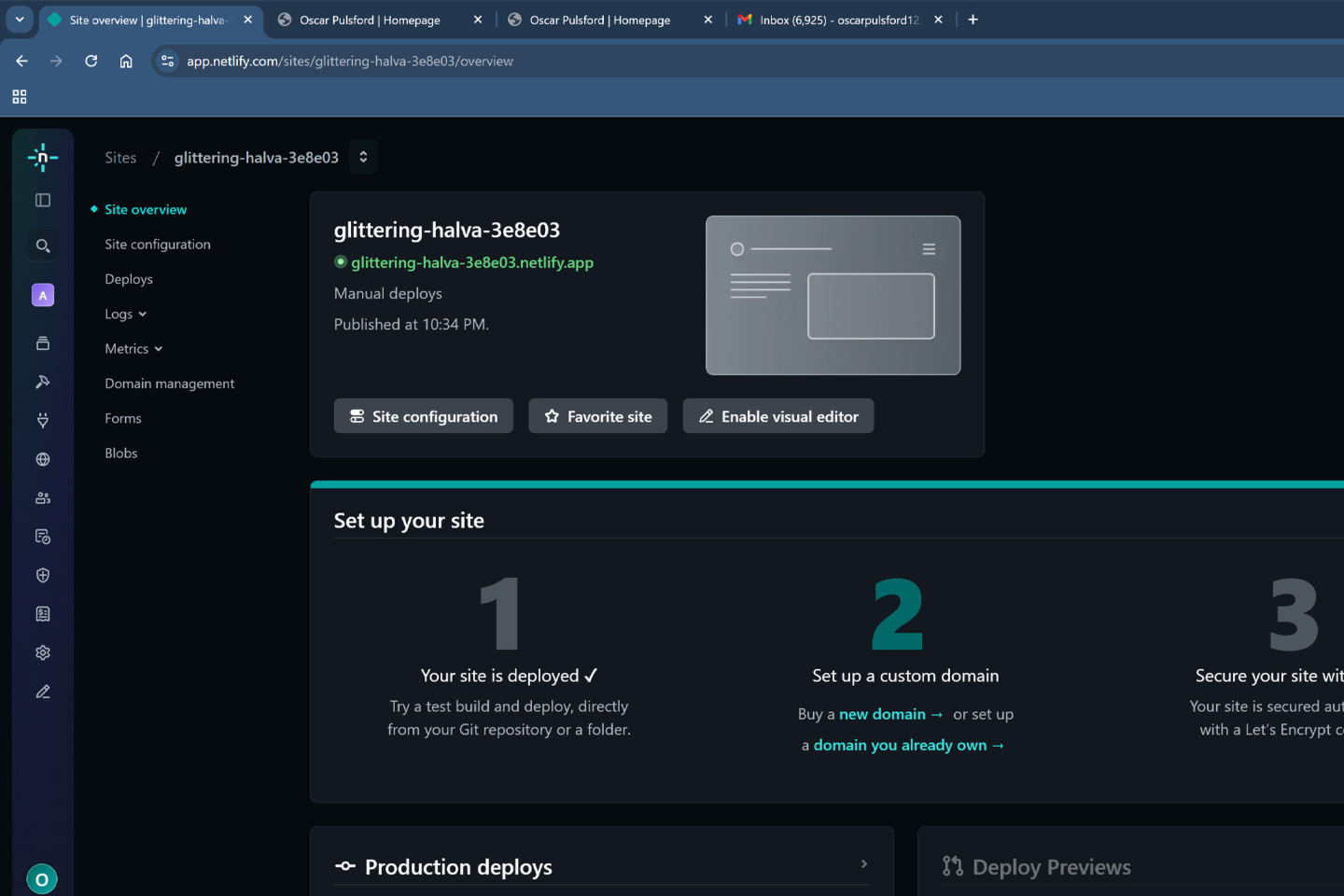
Task: Select Blobs in side navigation
Action: coord(121,453)
